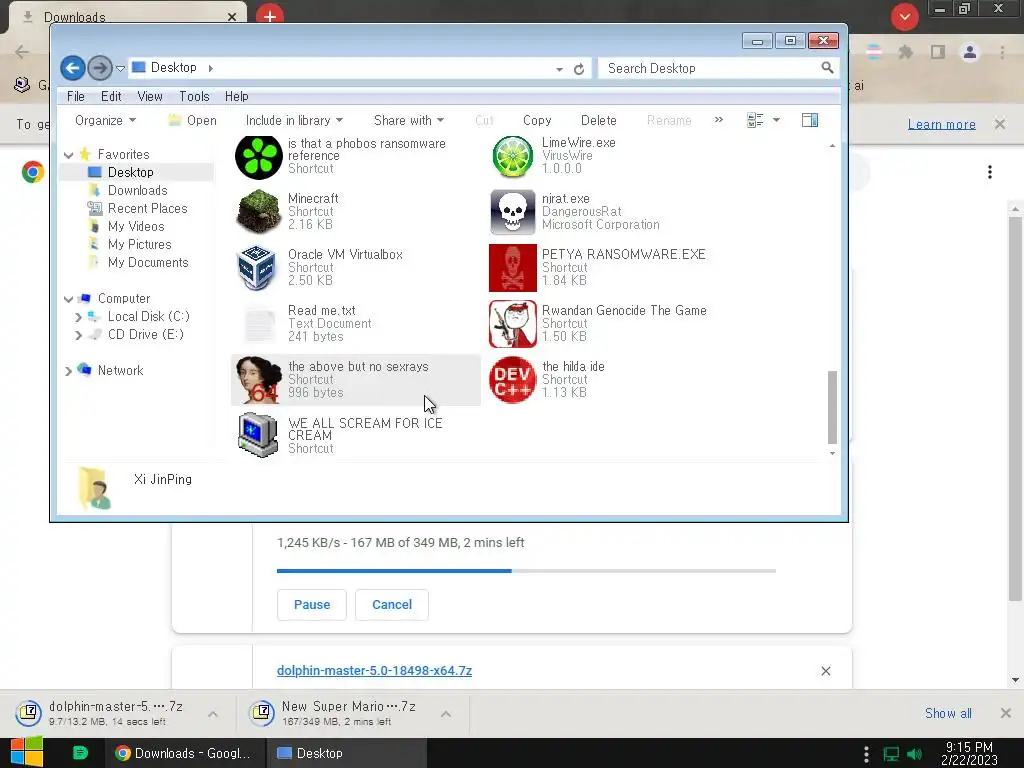Cancel the current download
This screenshot has height=768, width=1024.
pyautogui.click(x=392, y=605)
